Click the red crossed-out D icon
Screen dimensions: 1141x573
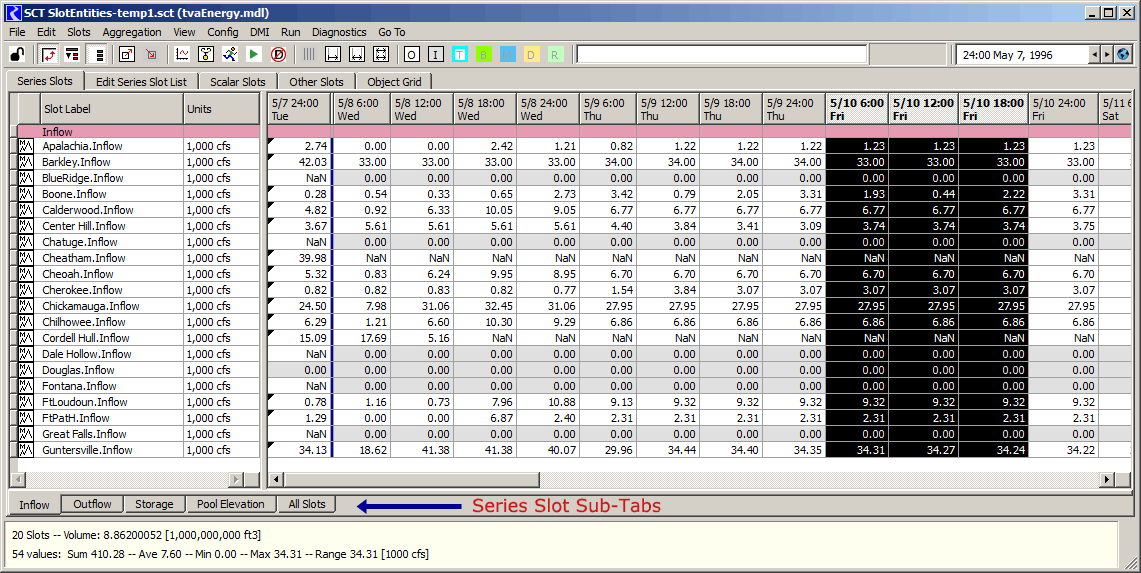[x=278, y=55]
